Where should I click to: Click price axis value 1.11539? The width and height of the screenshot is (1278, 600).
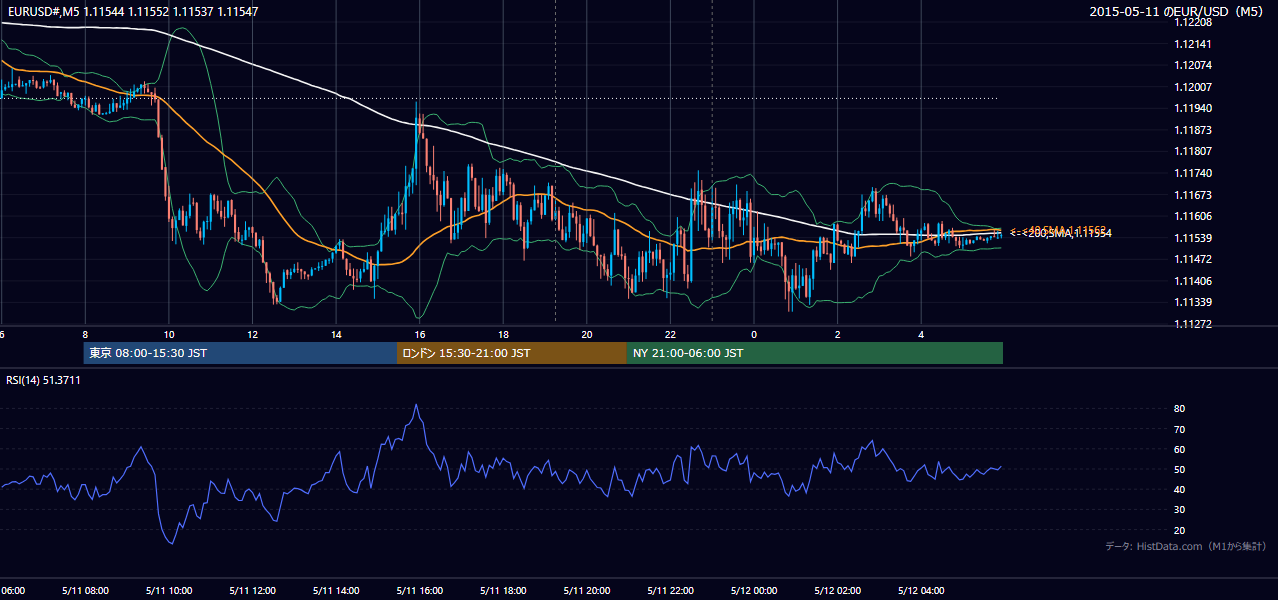coord(1193,238)
